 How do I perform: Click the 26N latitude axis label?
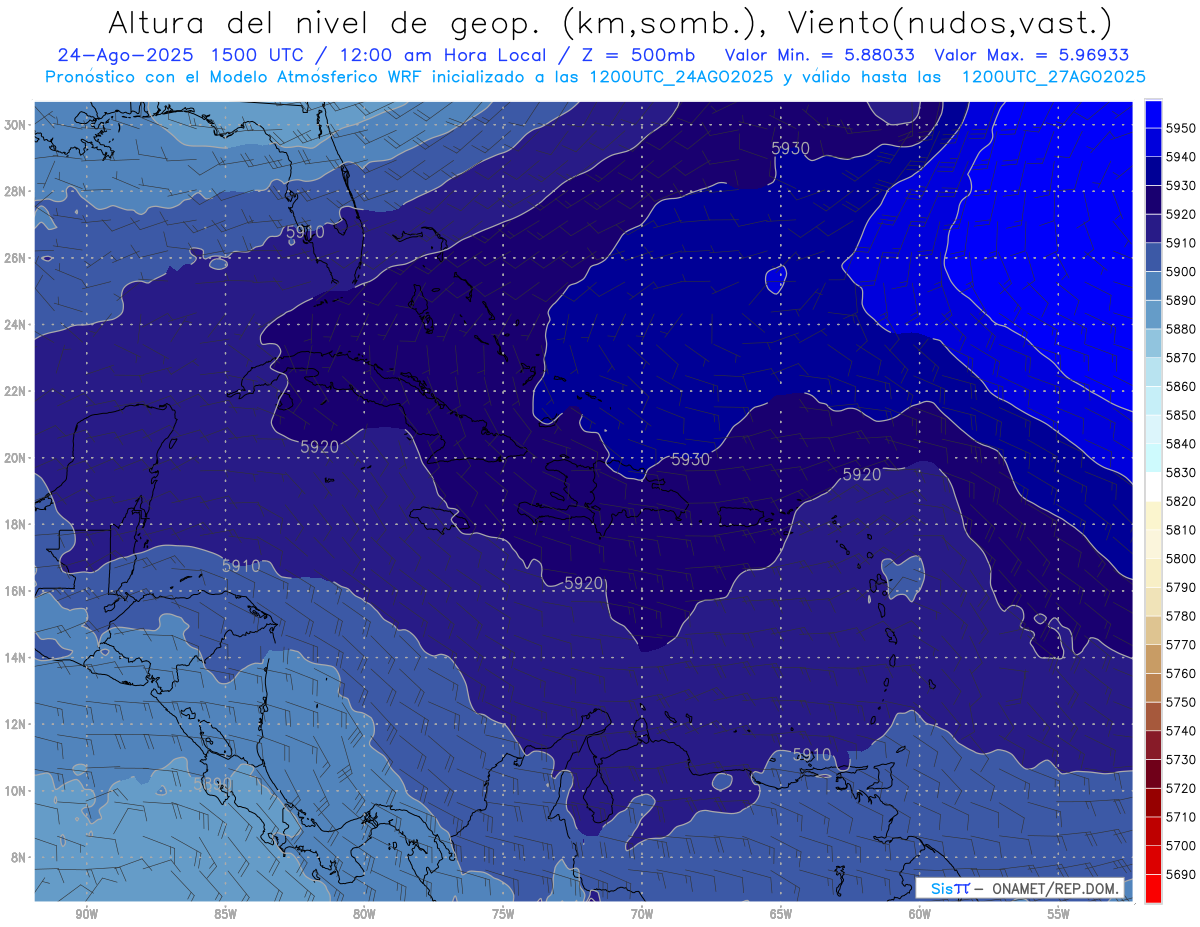point(15,258)
